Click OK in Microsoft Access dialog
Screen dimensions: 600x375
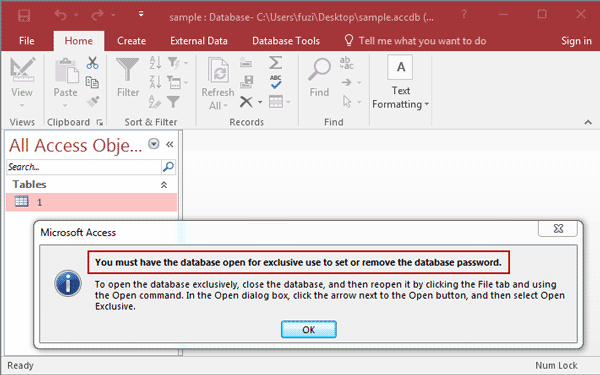[309, 329]
